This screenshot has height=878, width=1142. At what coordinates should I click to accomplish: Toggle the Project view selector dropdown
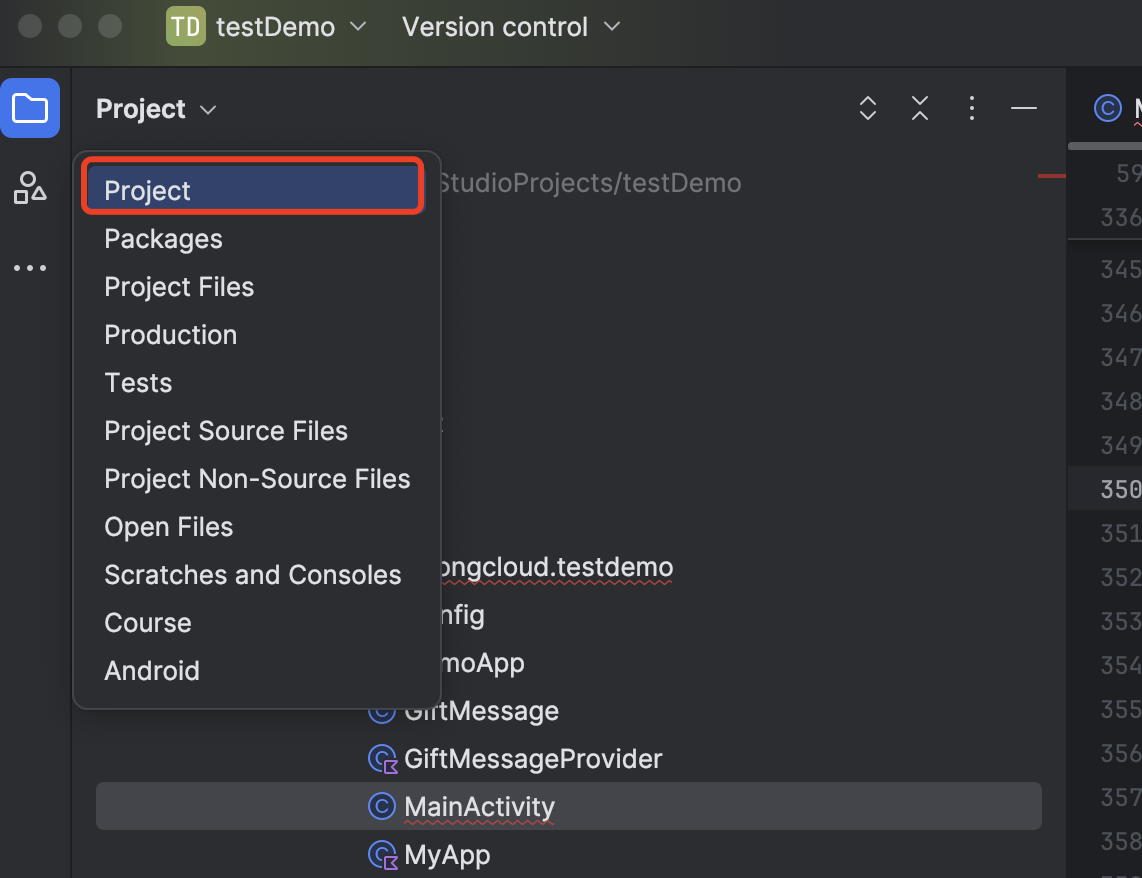tap(156, 109)
